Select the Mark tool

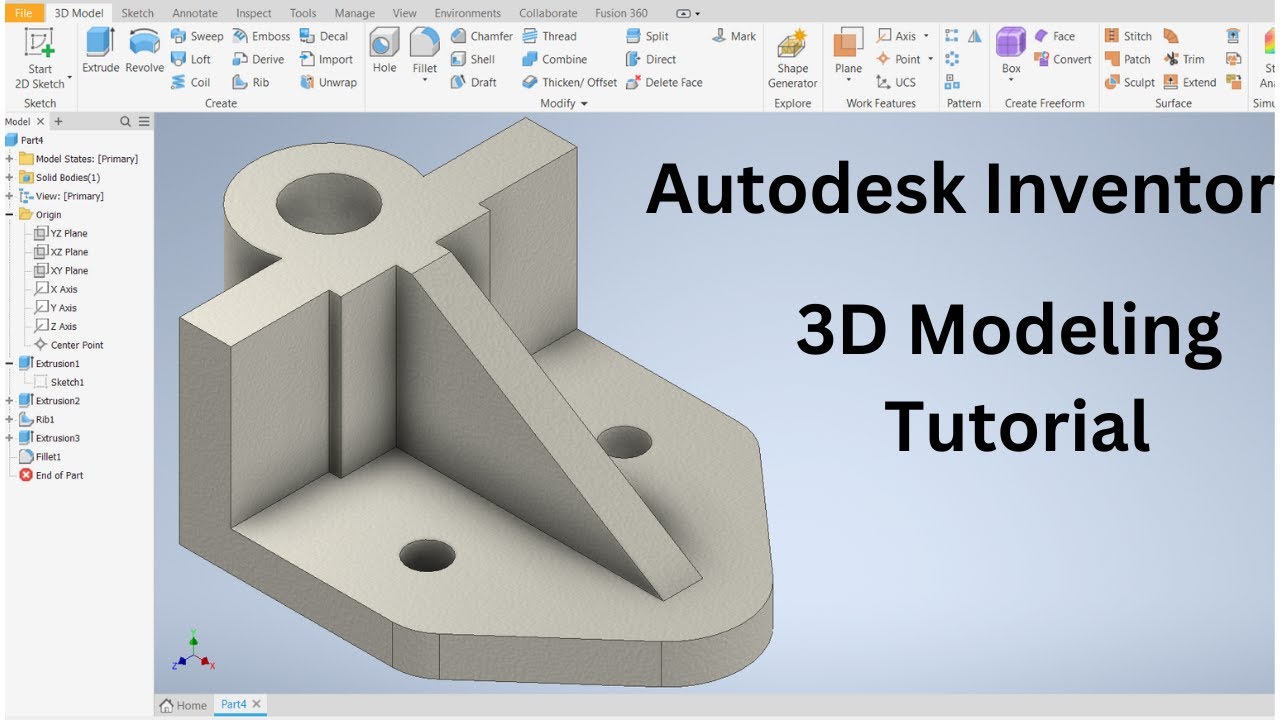[734, 36]
